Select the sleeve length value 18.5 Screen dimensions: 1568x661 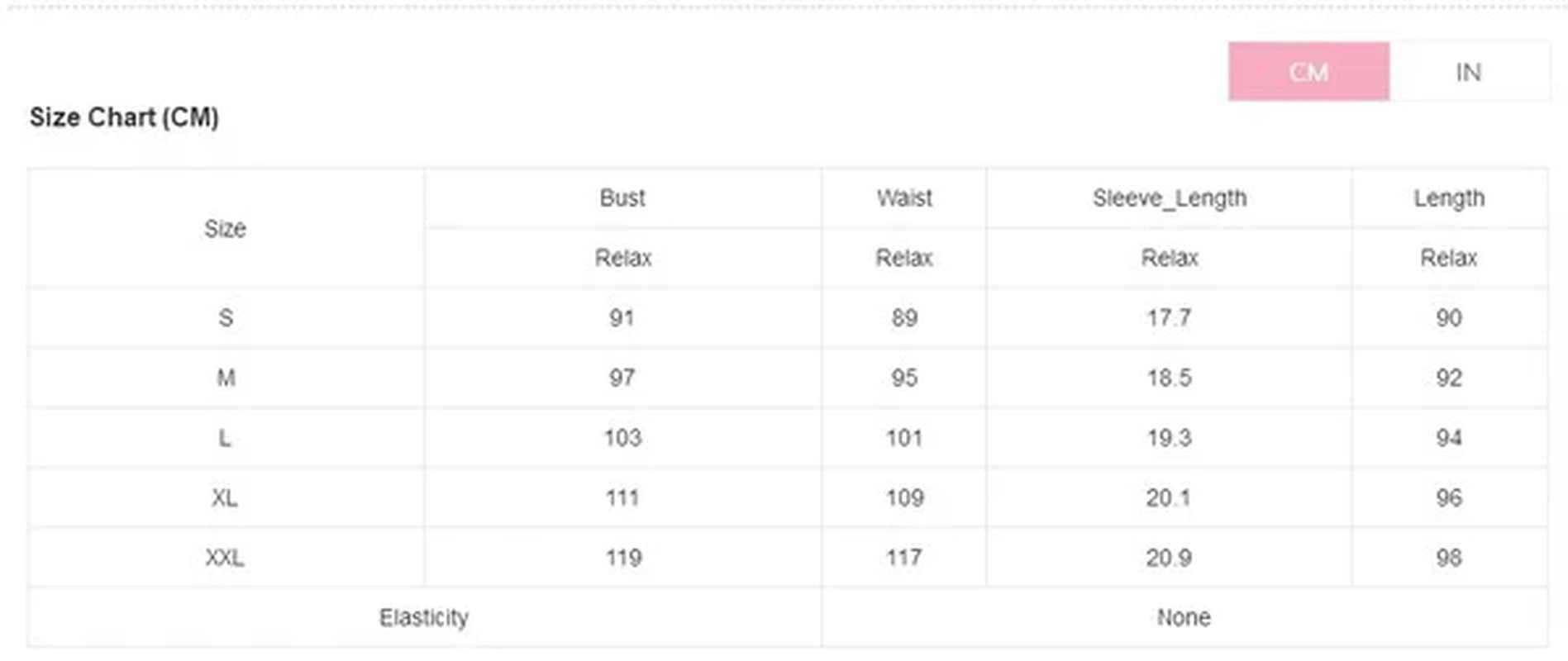coord(1169,378)
